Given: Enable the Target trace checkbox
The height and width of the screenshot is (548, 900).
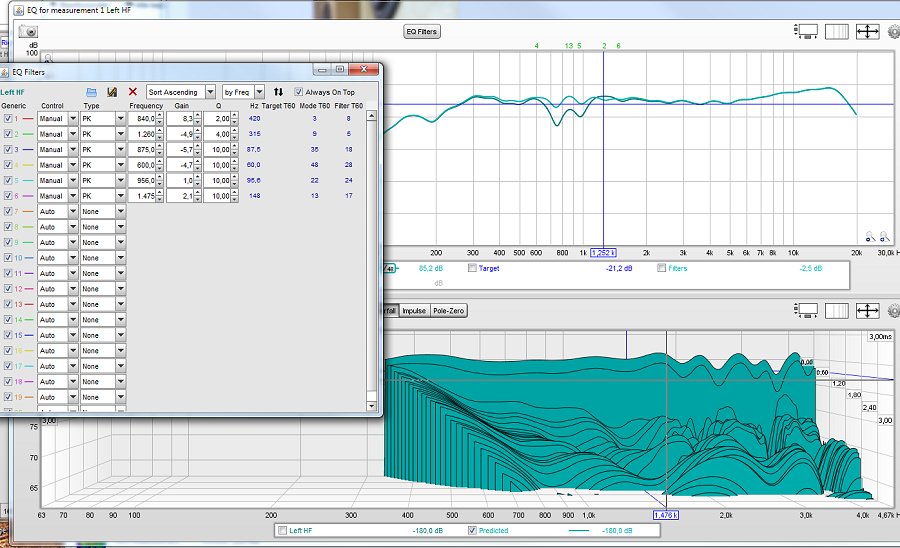Looking at the screenshot, I should tap(472, 268).
